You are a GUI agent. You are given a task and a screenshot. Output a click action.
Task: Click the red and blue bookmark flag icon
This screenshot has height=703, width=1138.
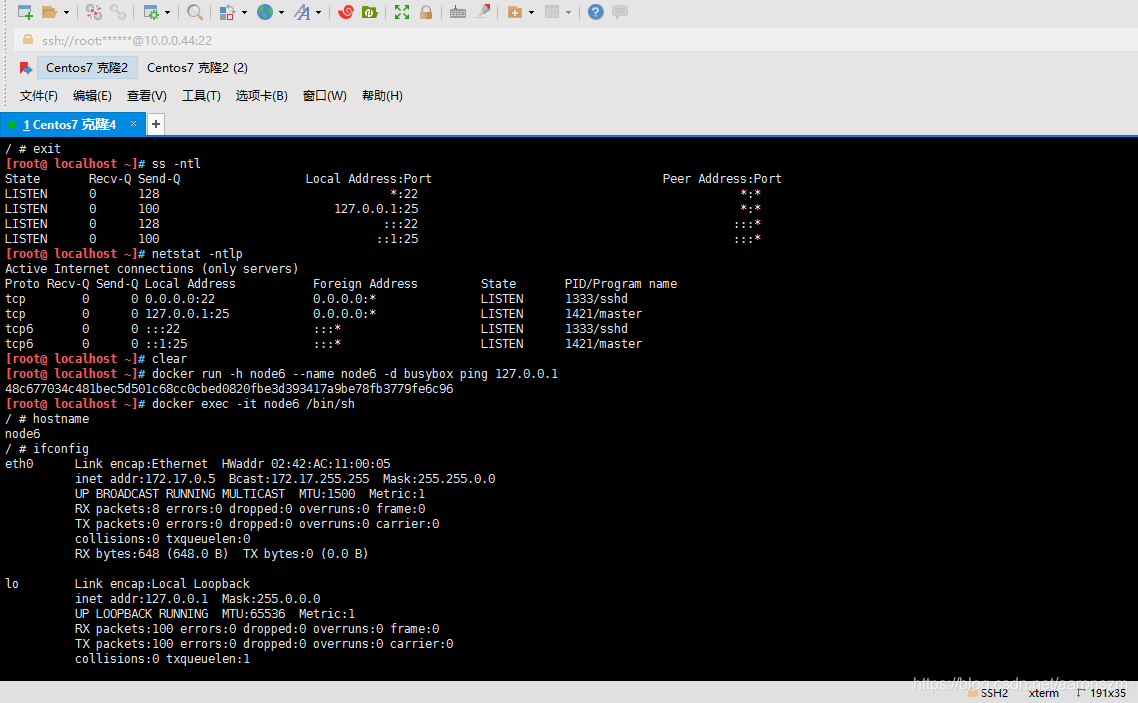pos(25,68)
